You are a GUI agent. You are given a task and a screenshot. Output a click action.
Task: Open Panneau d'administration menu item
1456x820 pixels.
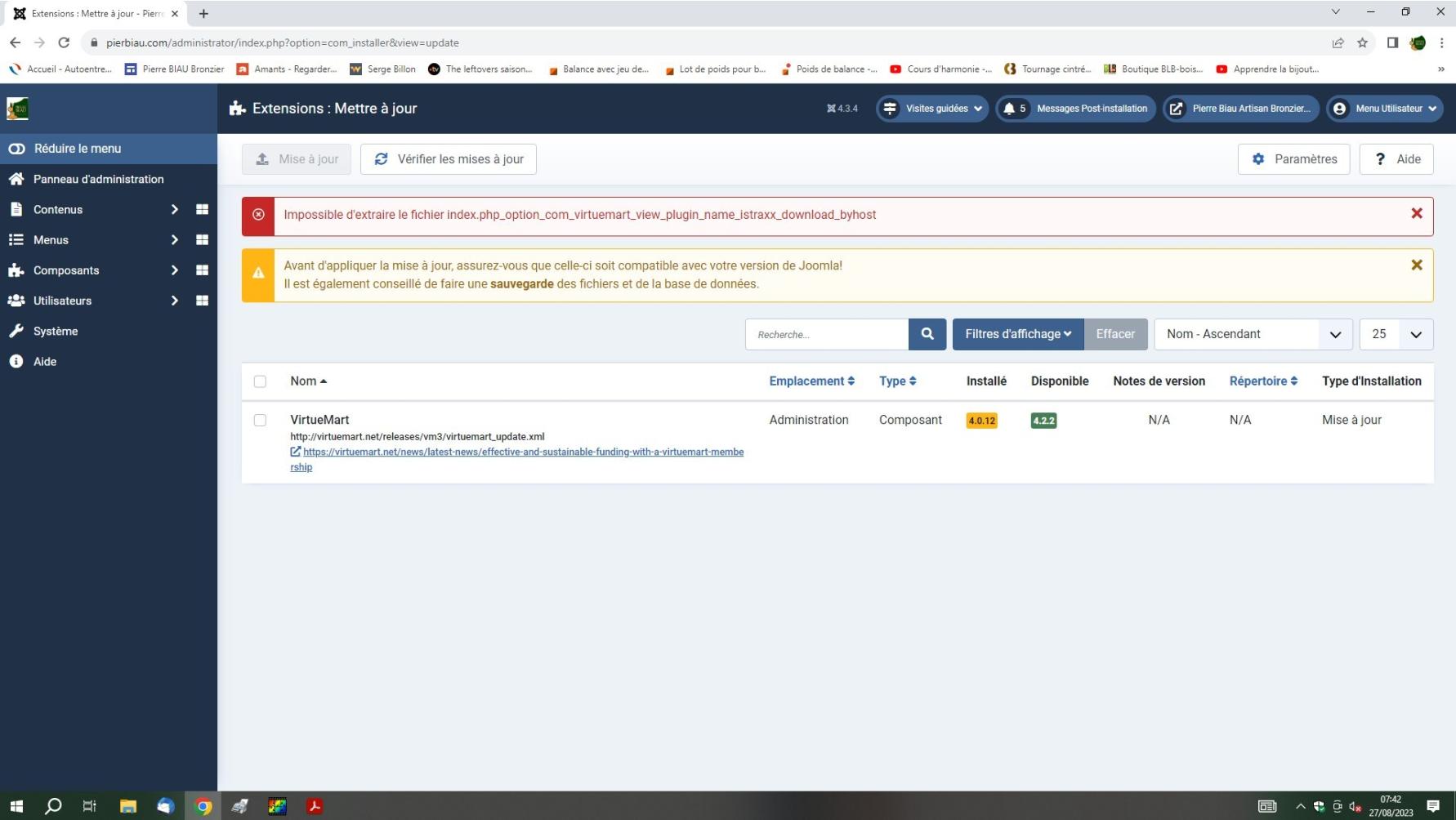click(98, 179)
